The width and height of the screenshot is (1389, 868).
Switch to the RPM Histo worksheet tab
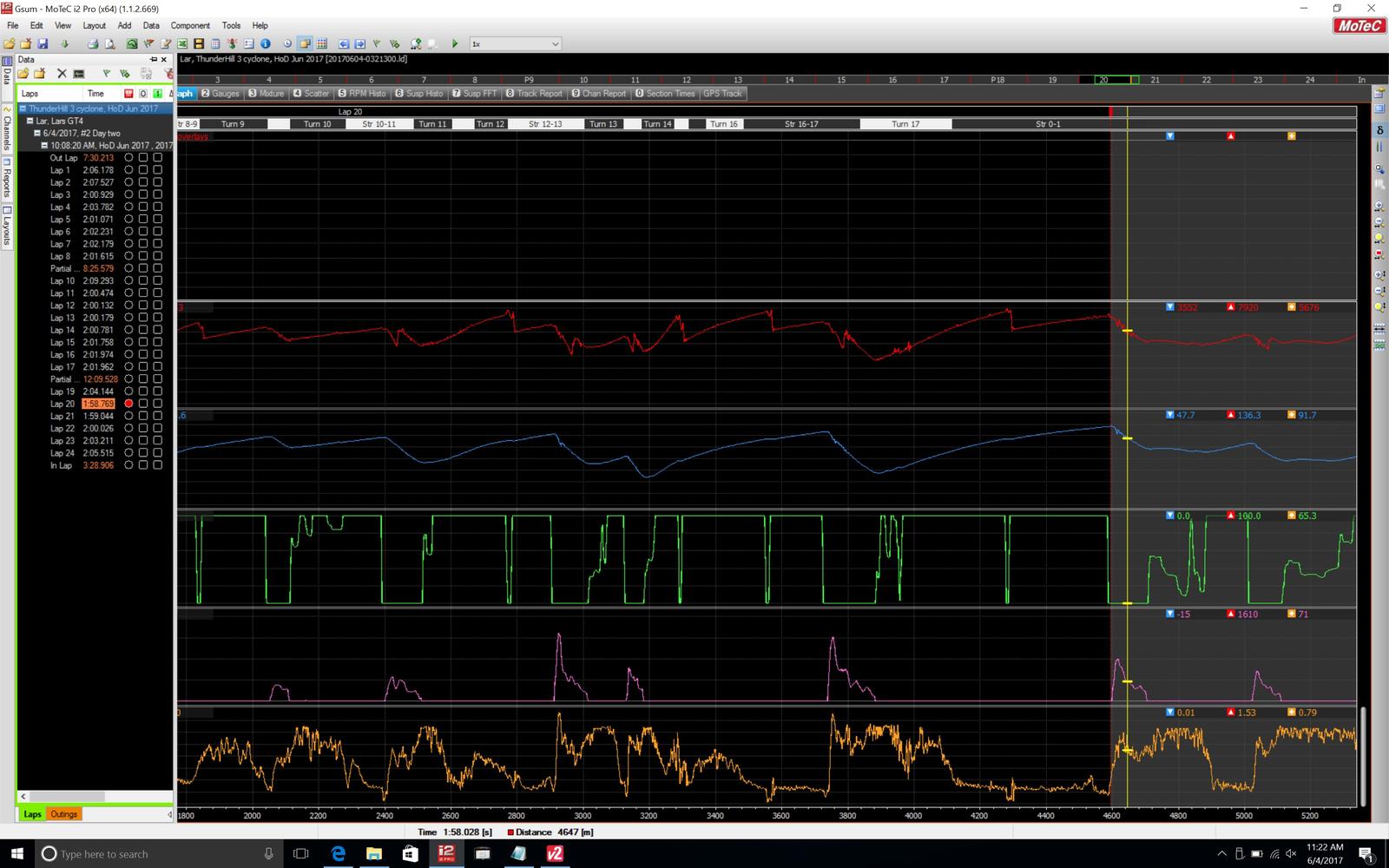(362, 94)
